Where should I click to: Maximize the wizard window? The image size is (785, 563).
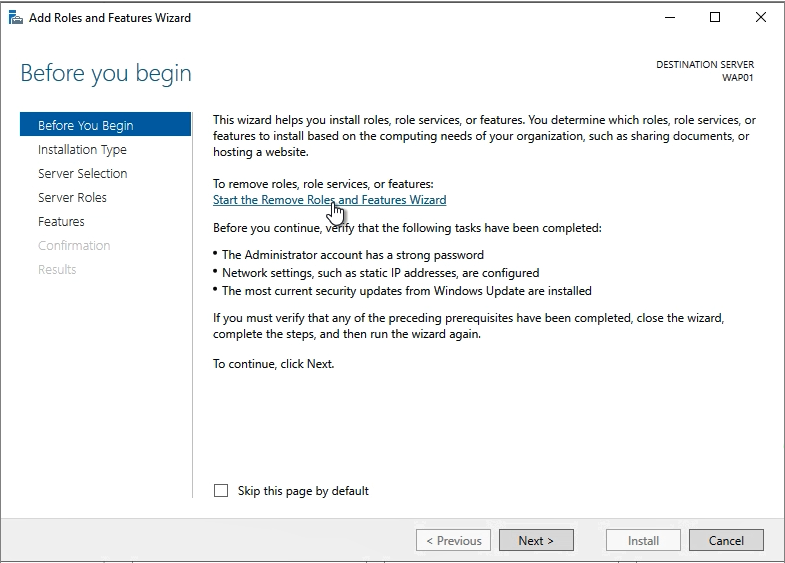(x=715, y=18)
